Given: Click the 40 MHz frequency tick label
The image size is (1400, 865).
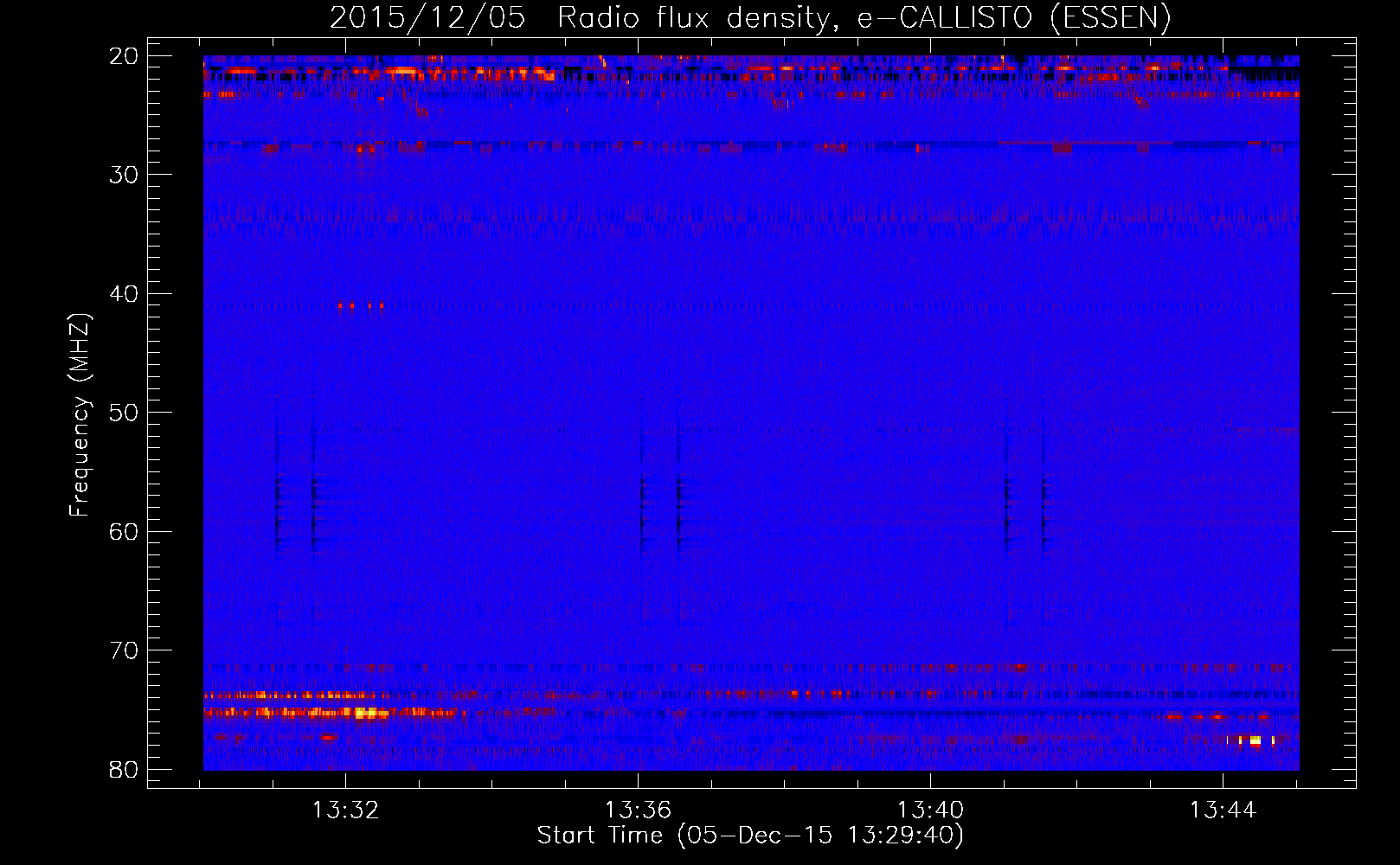Looking at the screenshot, I should pos(125,294).
